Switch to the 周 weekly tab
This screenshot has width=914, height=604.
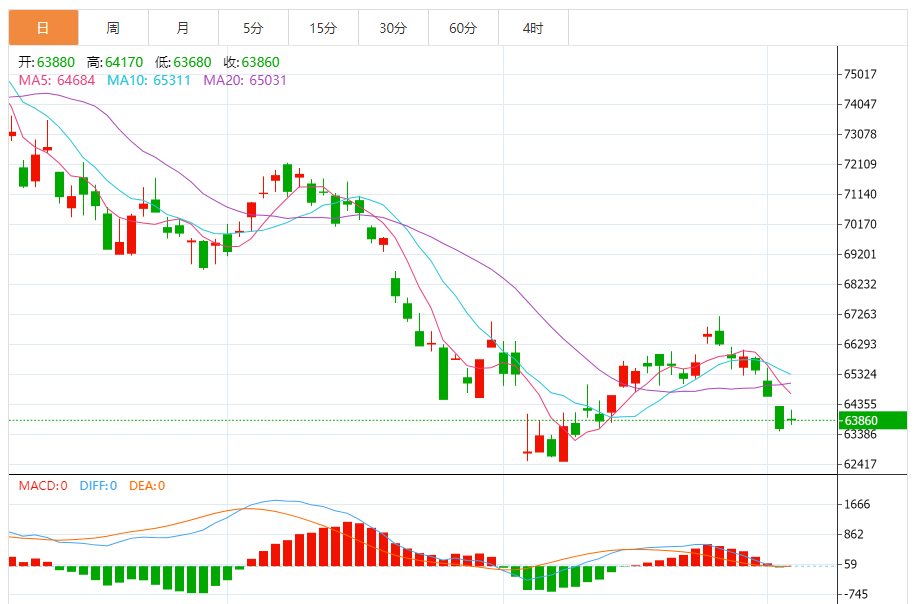click(113, 27)
